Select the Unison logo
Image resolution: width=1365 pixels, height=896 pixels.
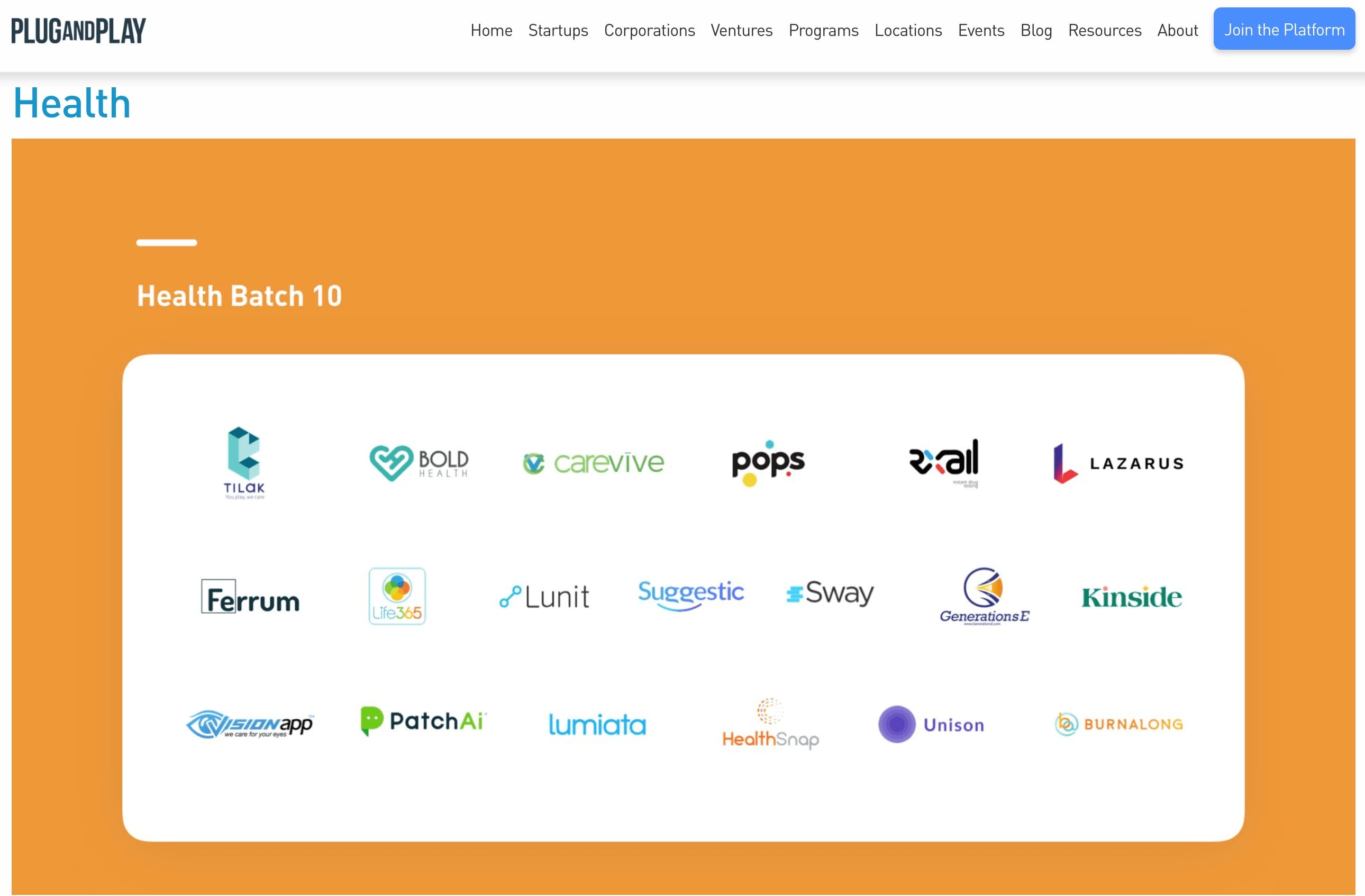pos(931,725)
